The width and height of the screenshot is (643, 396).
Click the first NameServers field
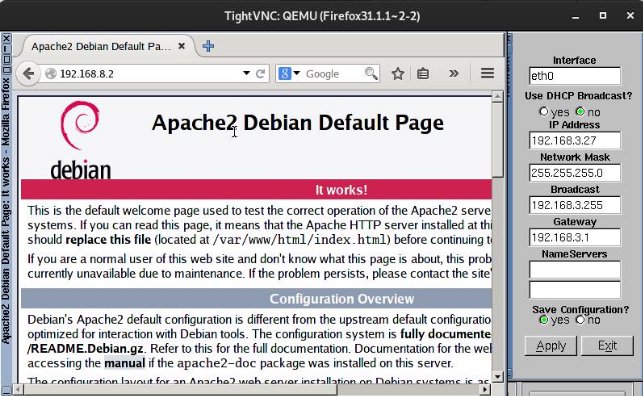(575, 270)
